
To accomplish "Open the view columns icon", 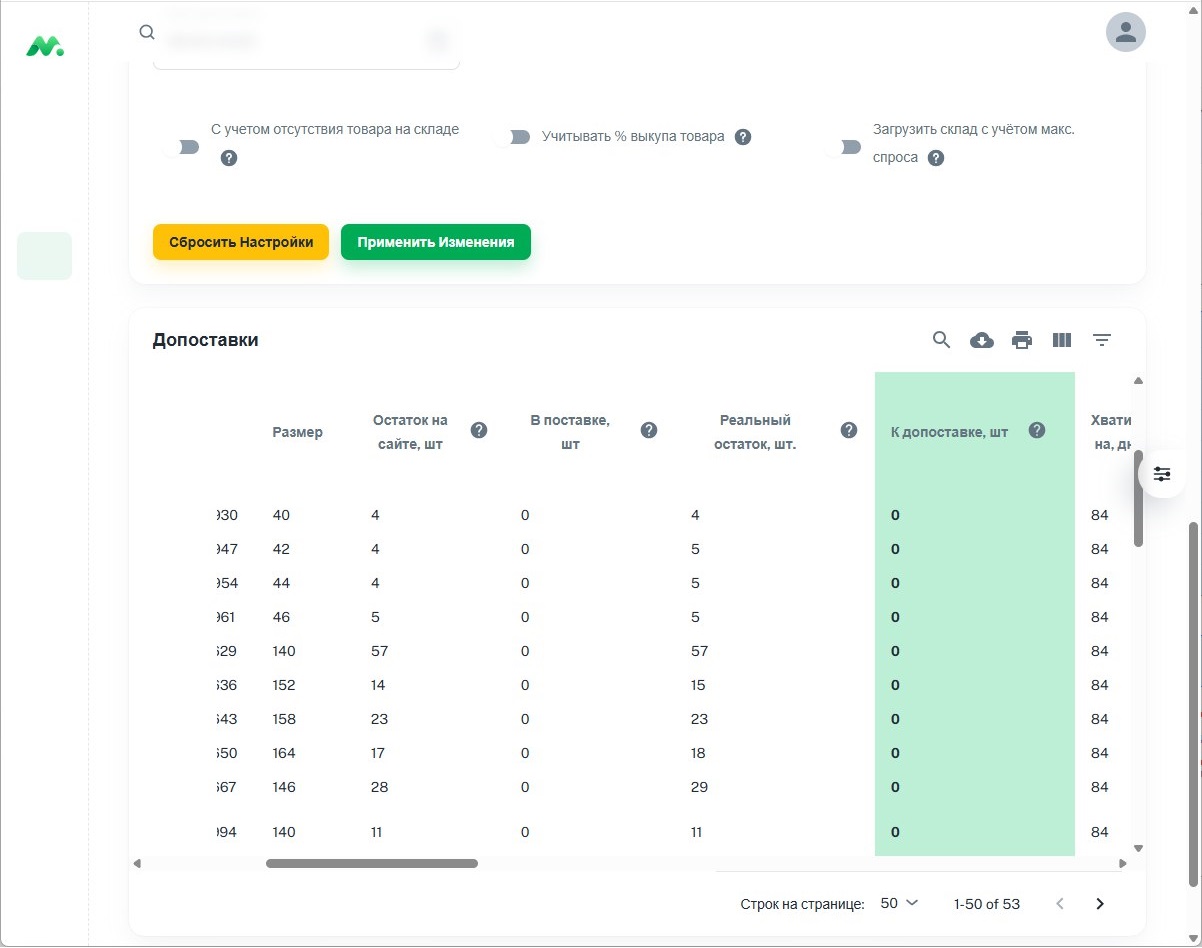I will point(1062,340).
